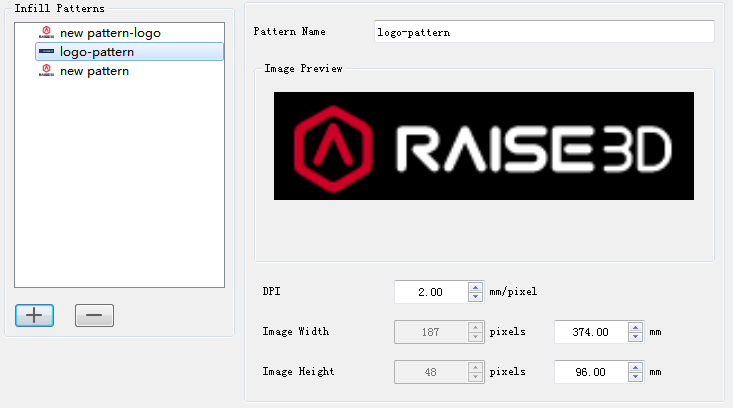733x408 pixels.
Task: Click the Image Width mm field
Action: tap(591, 332)
